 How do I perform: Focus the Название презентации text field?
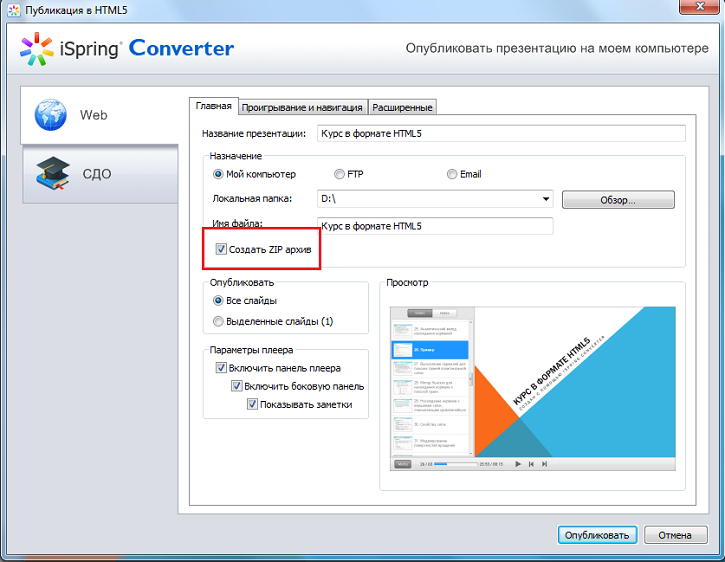[x=501, y=133]
